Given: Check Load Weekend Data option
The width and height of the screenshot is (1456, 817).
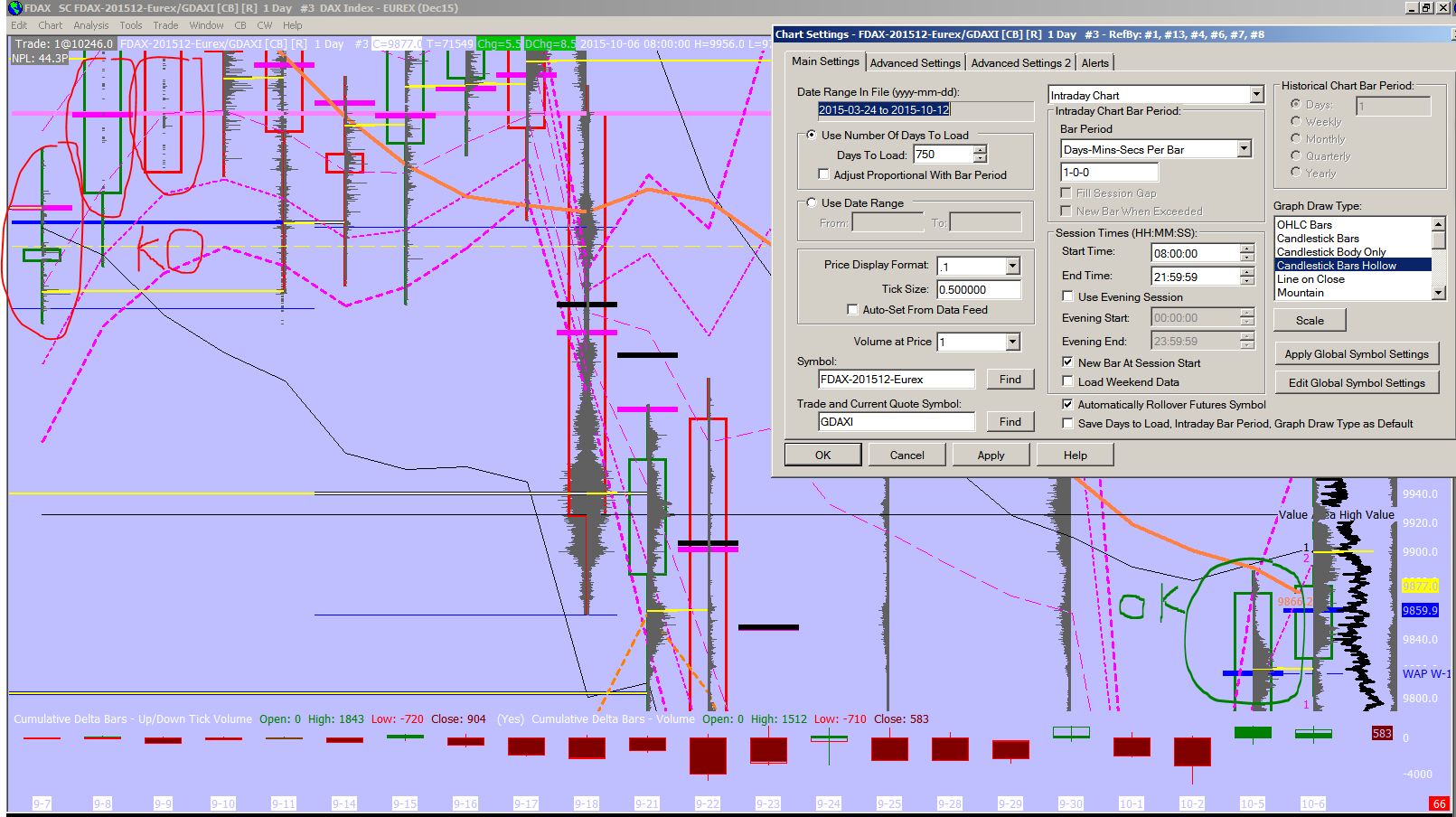Looking at the screenshot, I should 1067,382.
